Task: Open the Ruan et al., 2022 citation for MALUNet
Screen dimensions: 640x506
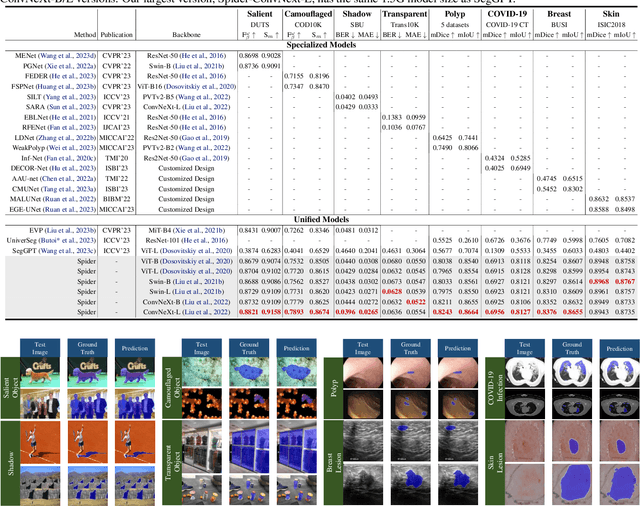Action: (69, 199)
